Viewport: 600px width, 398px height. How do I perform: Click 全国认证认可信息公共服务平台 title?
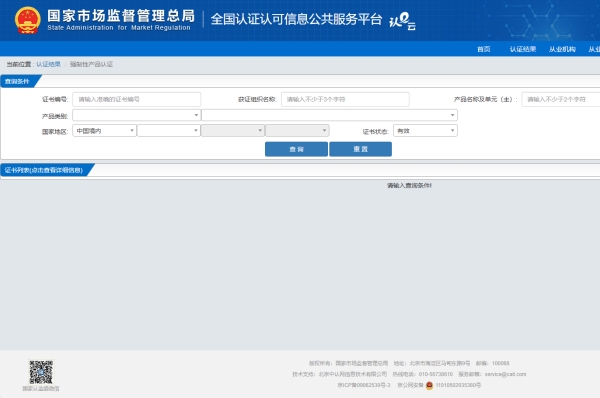point(296,19)
